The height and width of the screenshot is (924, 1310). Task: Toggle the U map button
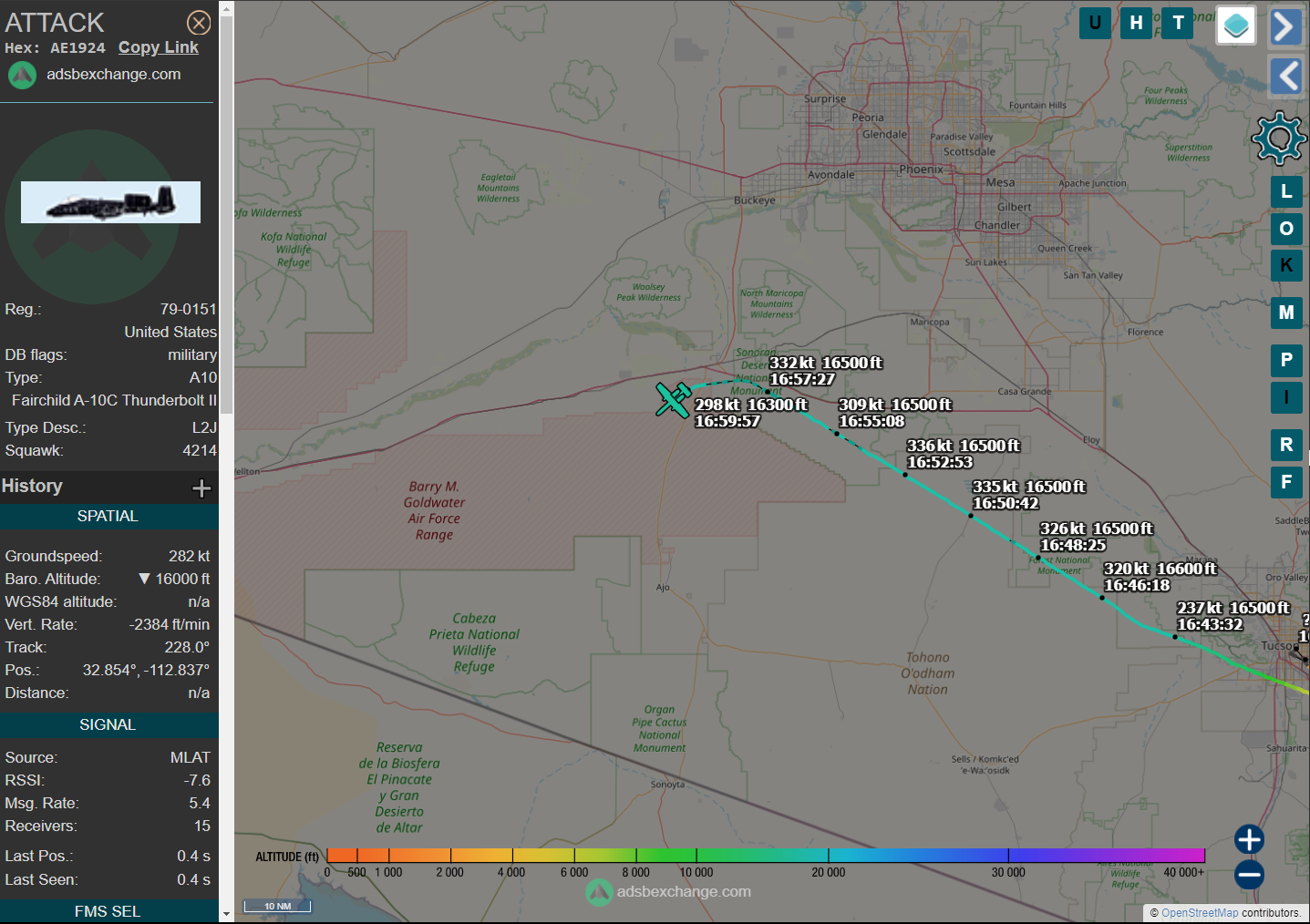[1095, 23]
